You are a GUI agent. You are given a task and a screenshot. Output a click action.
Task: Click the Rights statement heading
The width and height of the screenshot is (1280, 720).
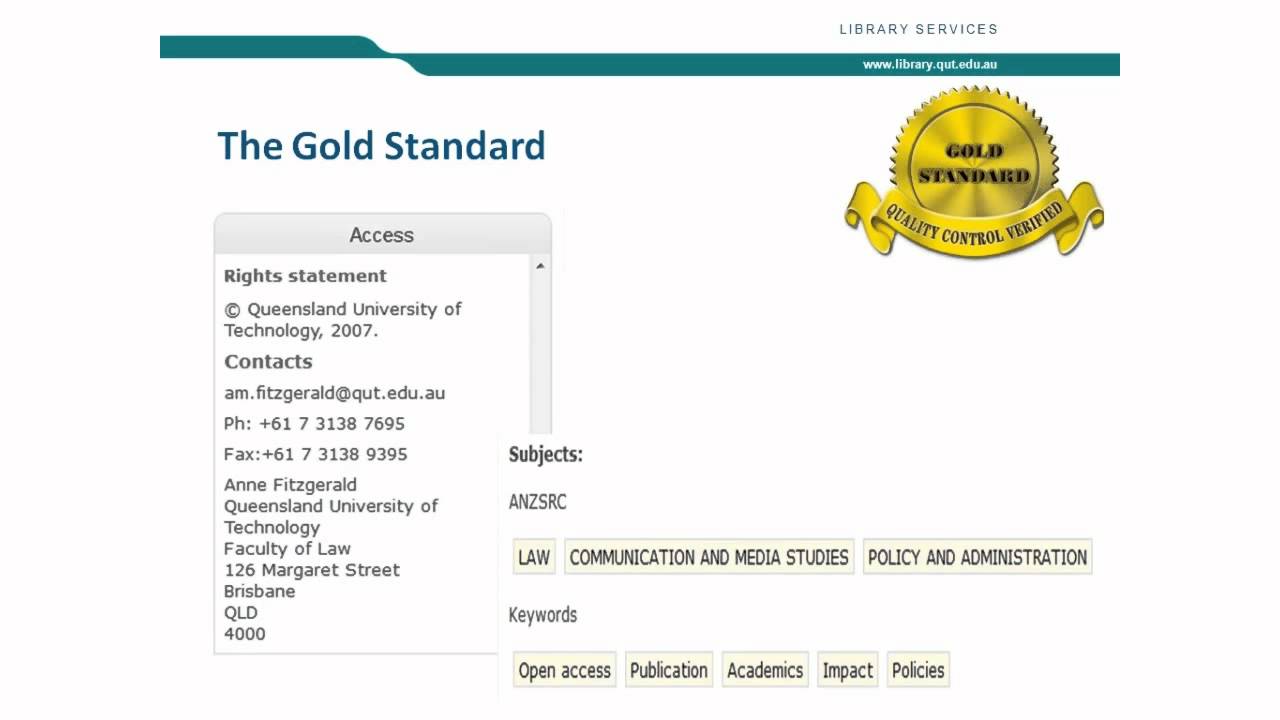305,276
